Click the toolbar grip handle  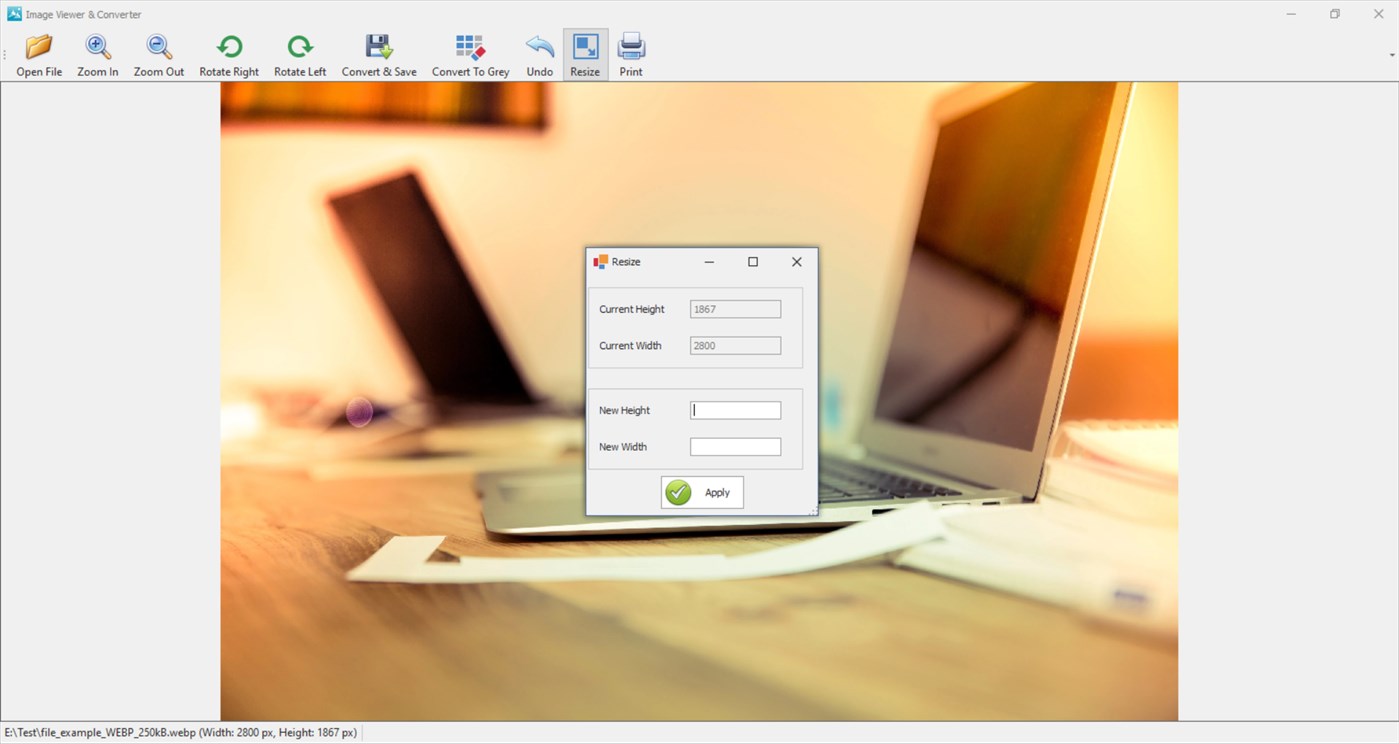point(4,52)
